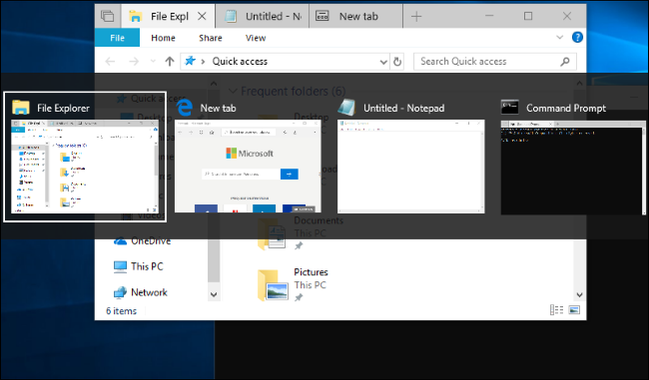
Task: Collapse the Frequent folders group
Action: (x=233, y=91)
